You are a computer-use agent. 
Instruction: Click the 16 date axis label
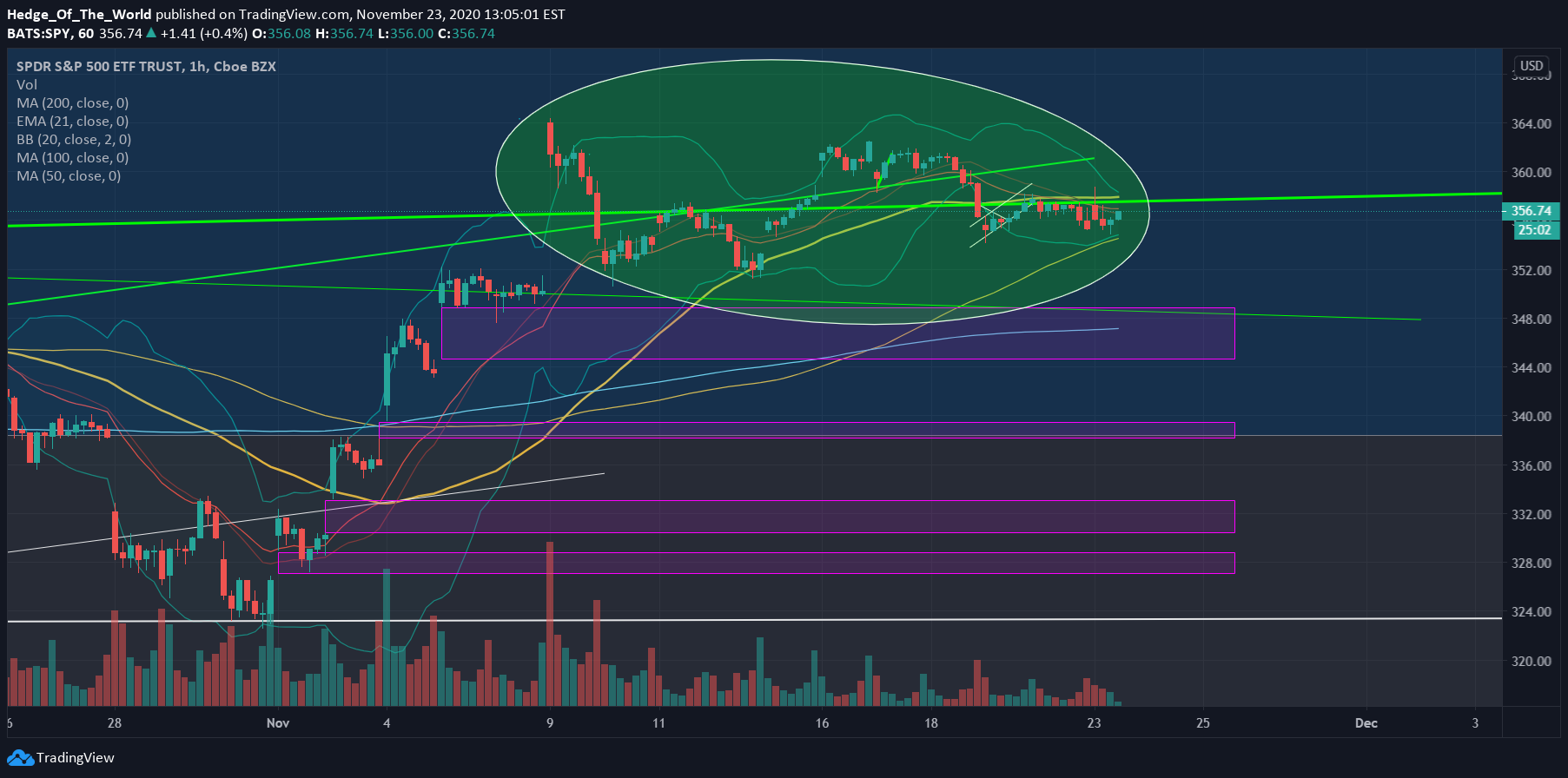coord(822,722)
